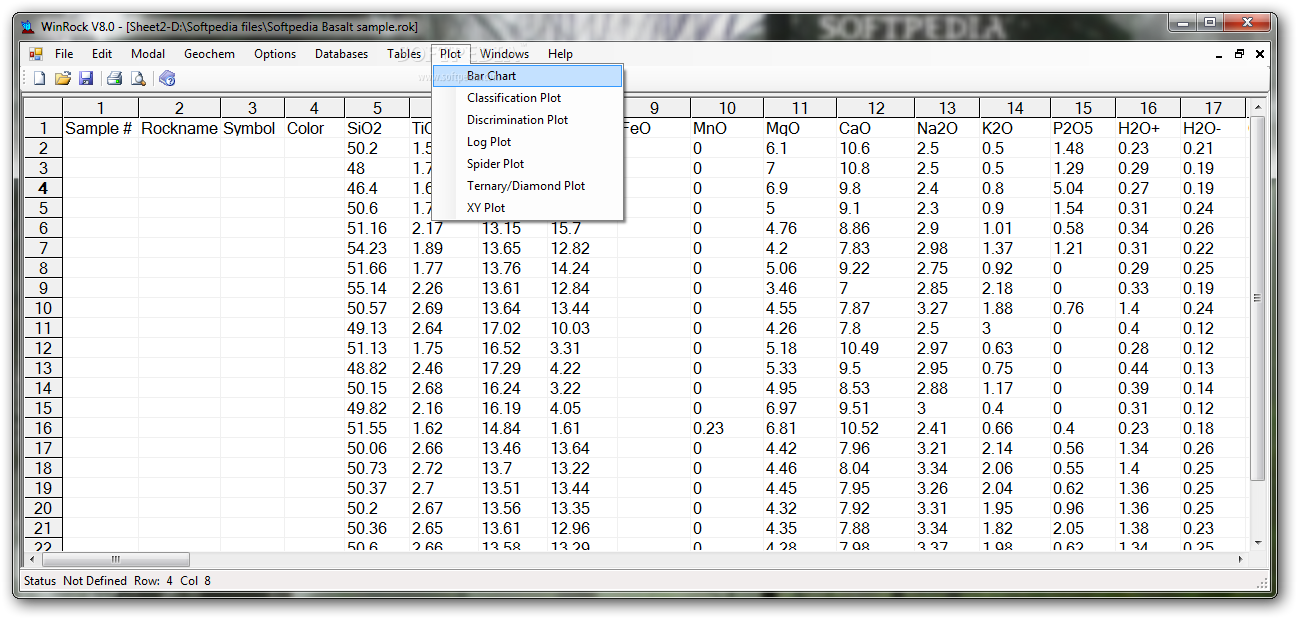
Task: Click column header number 13 above Na2O
Action: (x=947, y=108)
